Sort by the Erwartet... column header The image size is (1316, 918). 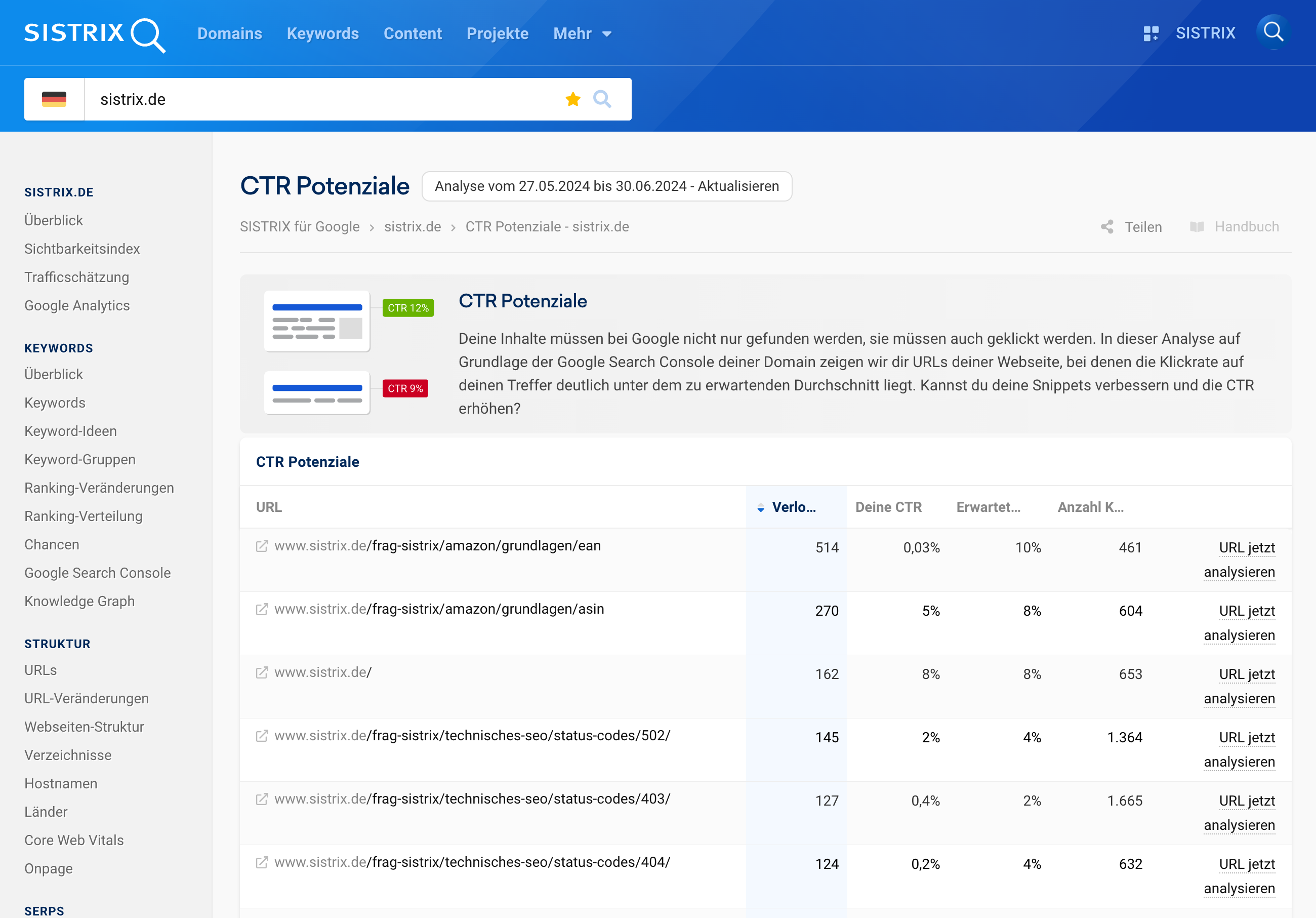988,507
